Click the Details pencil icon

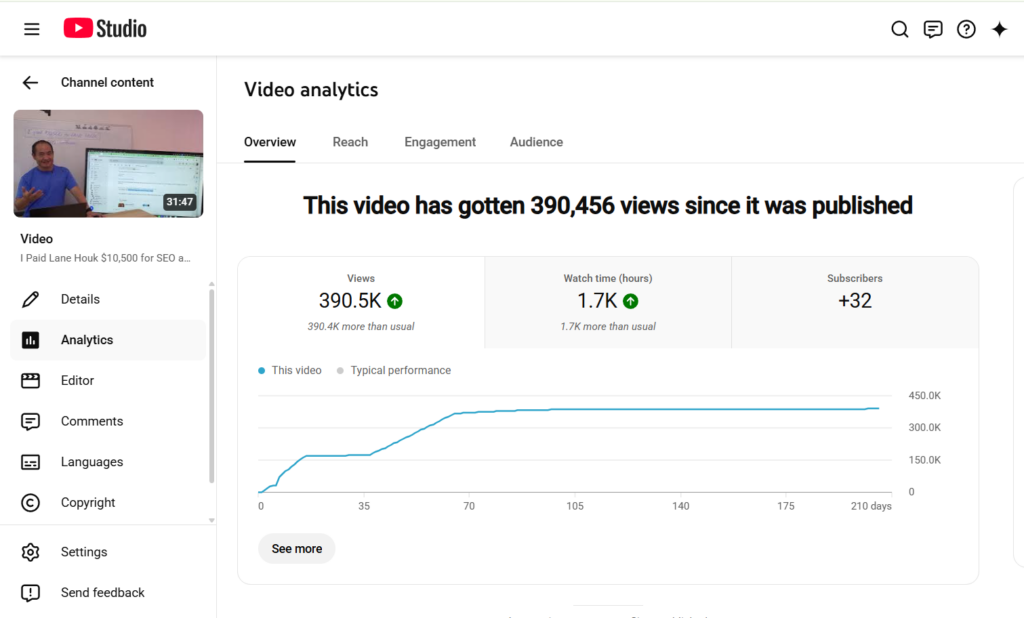click(30, 299)
